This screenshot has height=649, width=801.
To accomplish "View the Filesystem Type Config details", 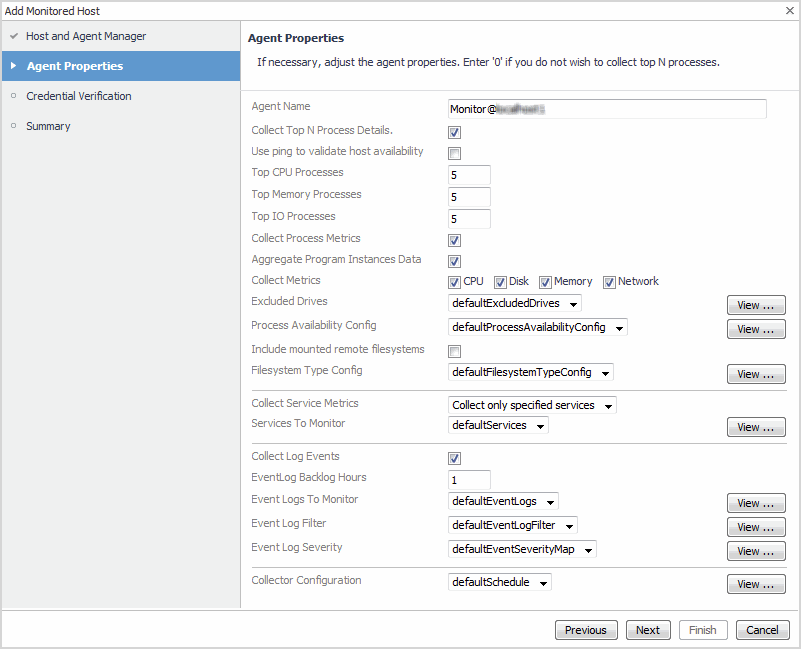I will point(755,375).
